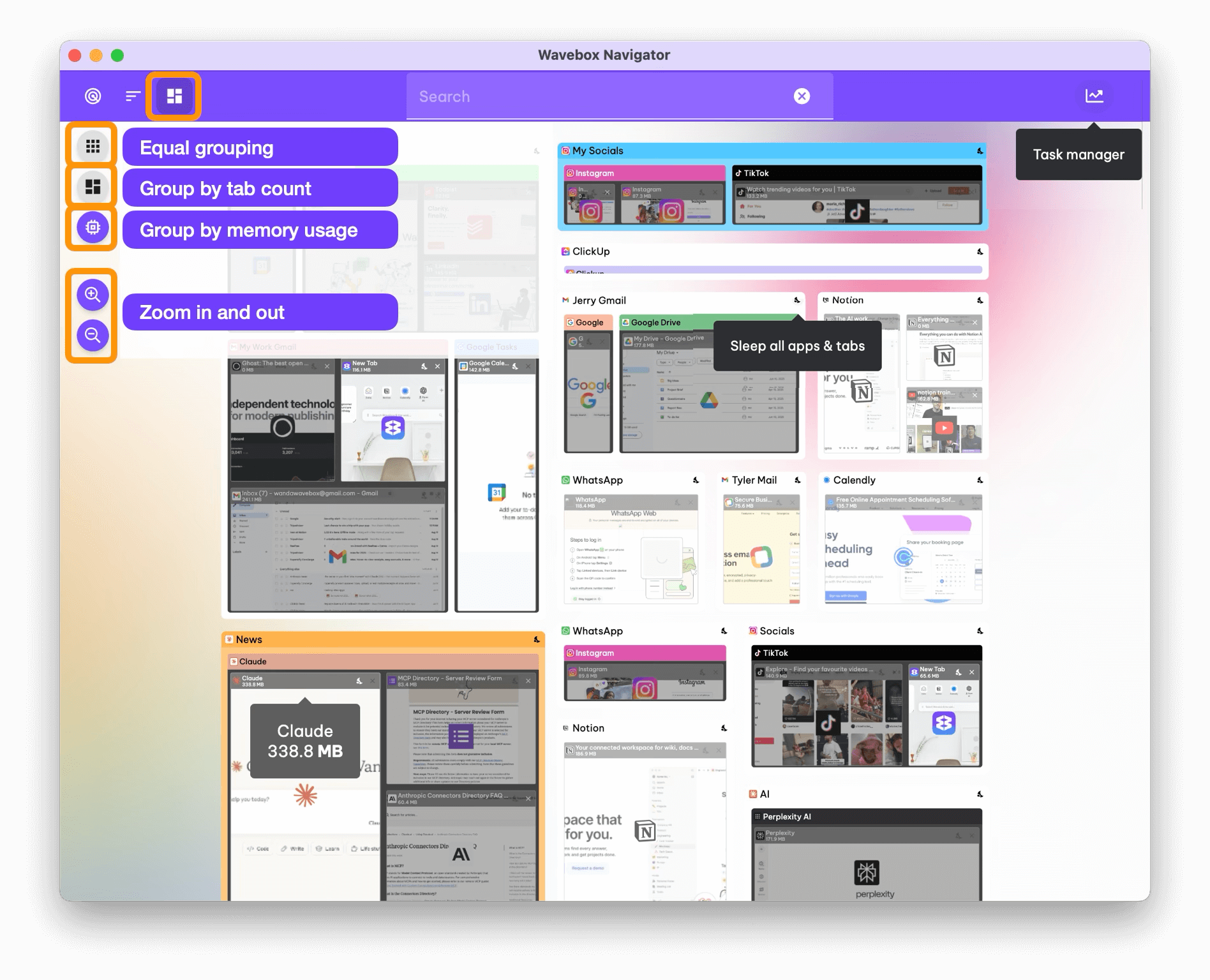Sleep the My Socials group

(980, 151)
